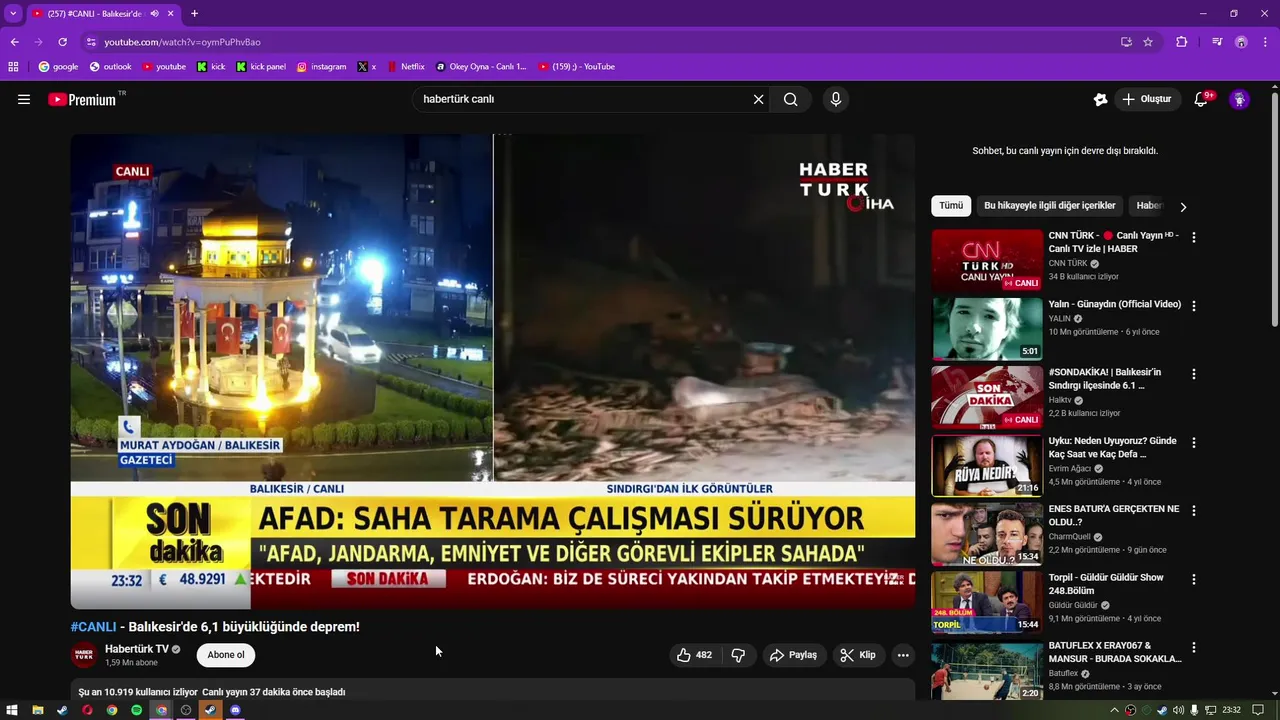This screenshot has width=1280, height=720.
Task: Go to YouTube Premium home logo
Action: point(83,99)
